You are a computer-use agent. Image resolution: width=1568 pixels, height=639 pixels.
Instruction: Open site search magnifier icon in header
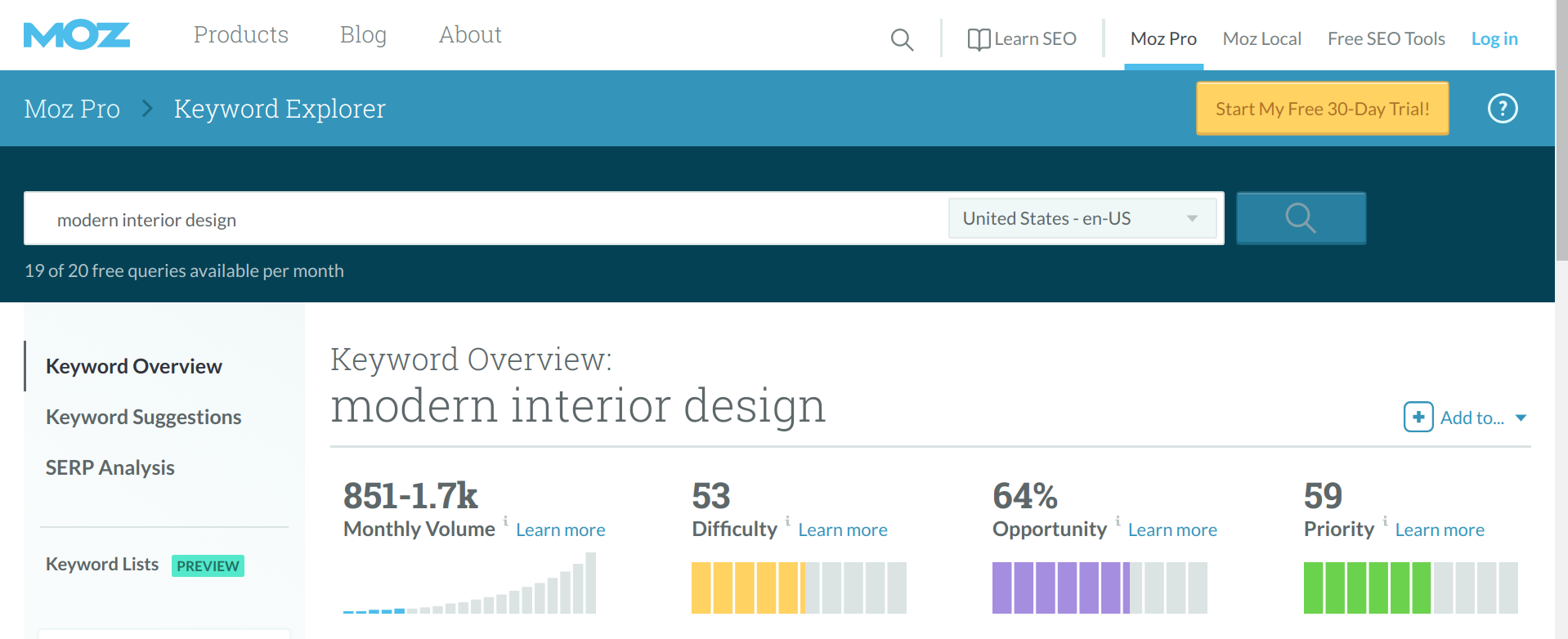[x=902, y=39]
